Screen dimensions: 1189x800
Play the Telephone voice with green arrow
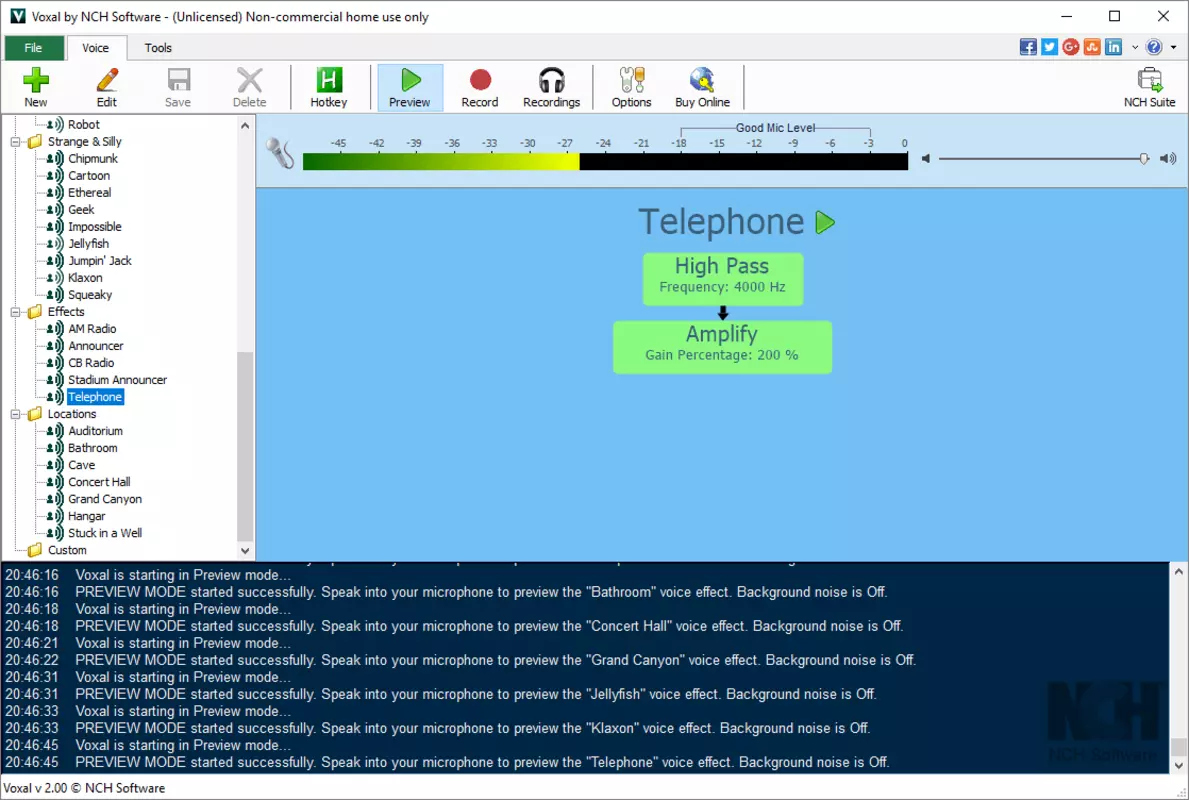825,222
